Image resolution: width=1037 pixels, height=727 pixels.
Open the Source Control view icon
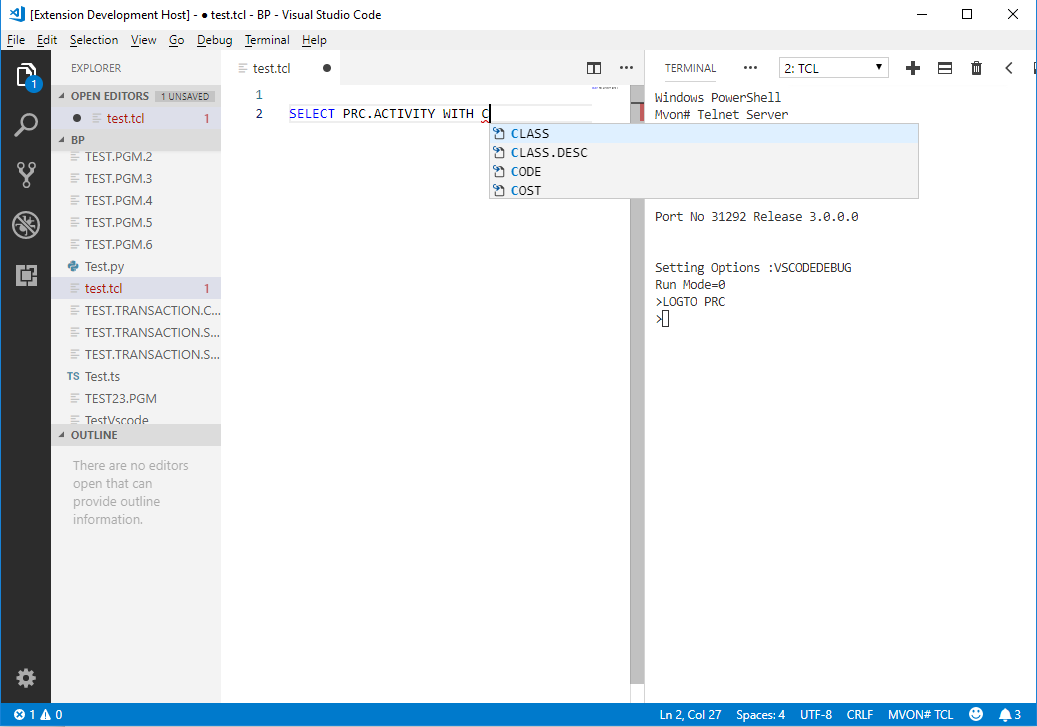[x=26, y=175]
